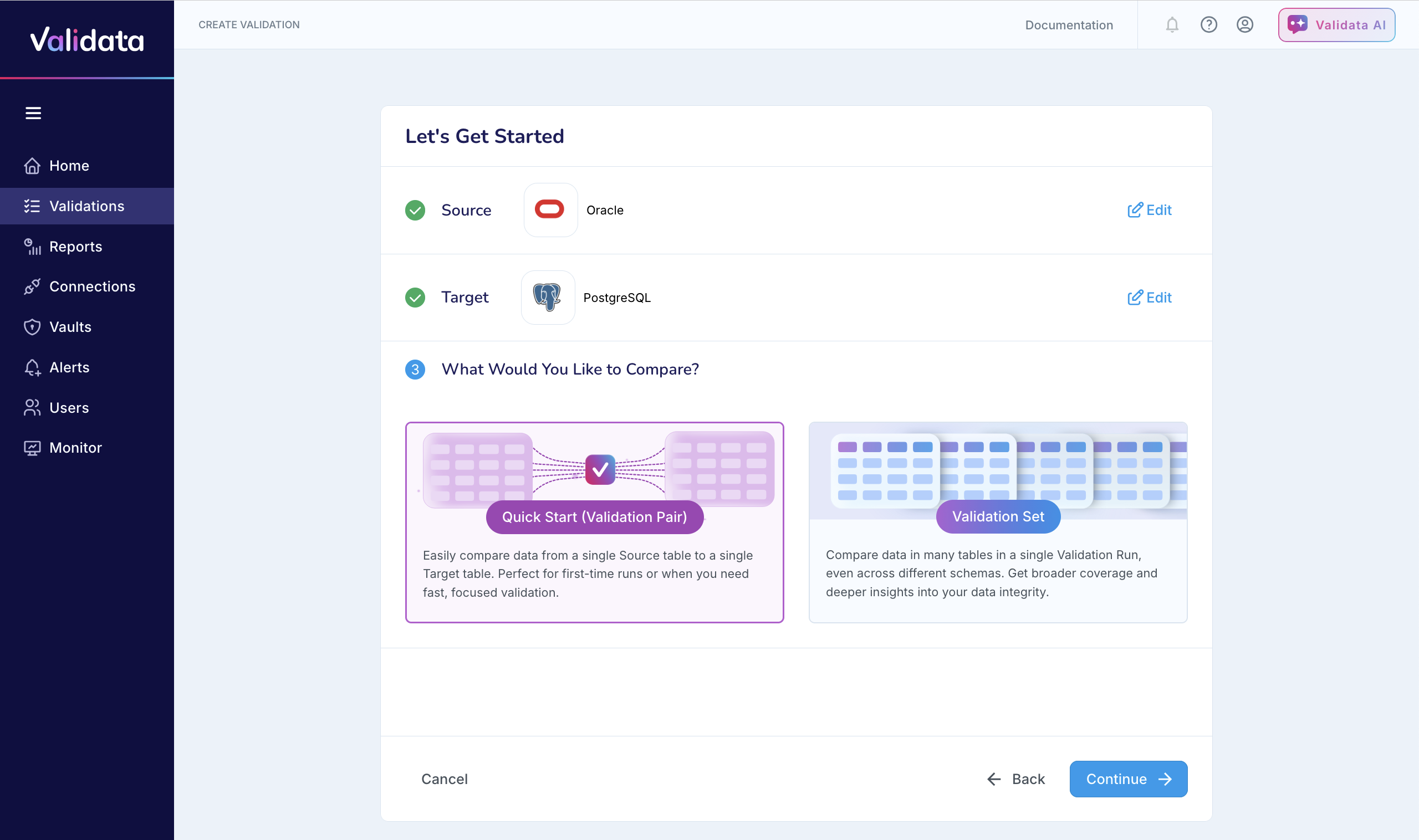Continue to the next step
Screen dimensions: 1419x840
coord(1127,779)
